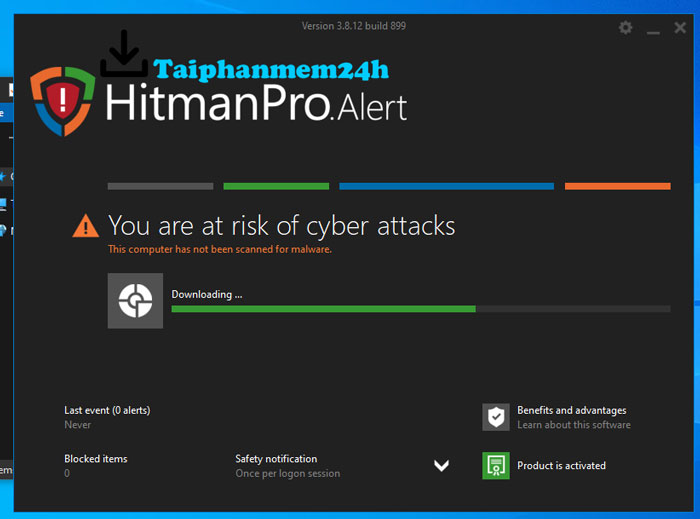Minimize the HitmanPro.Alert window
Viewport: 700px width, 519px height.
(653, 28)
